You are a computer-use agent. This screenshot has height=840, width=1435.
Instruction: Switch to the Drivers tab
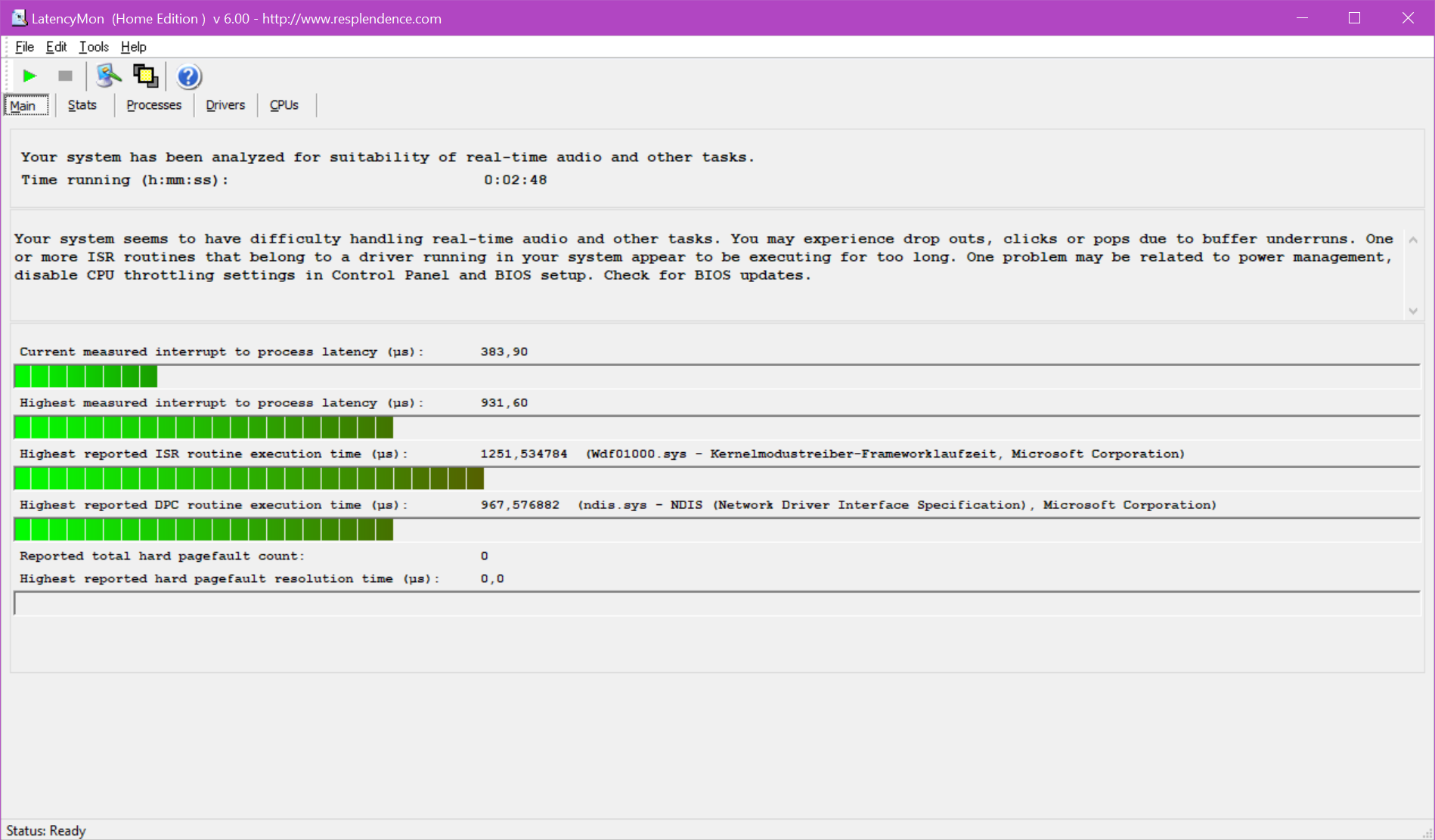coord(225,105)
